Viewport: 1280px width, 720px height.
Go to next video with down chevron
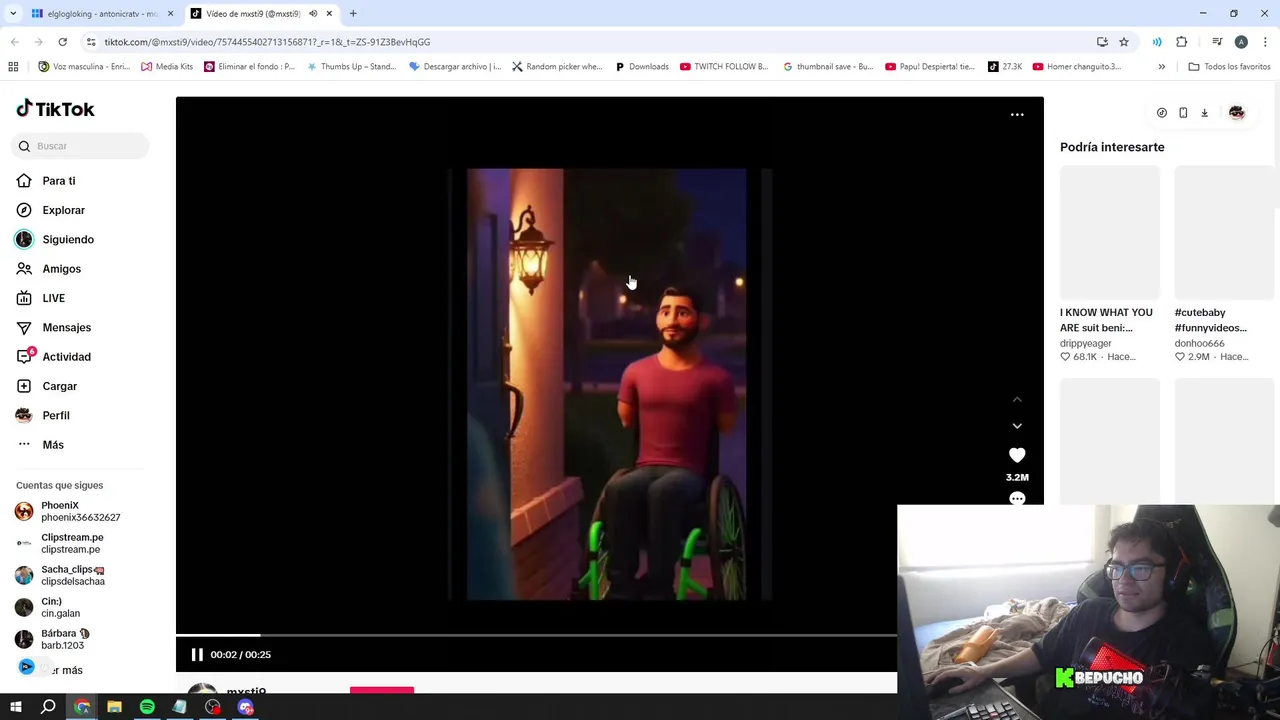1017,426
